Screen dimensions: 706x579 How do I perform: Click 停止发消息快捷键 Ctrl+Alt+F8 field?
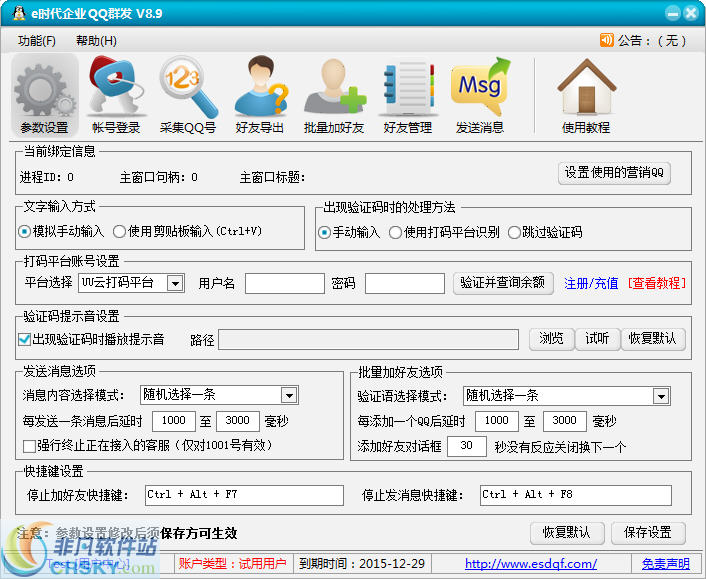tap(575, 495)
